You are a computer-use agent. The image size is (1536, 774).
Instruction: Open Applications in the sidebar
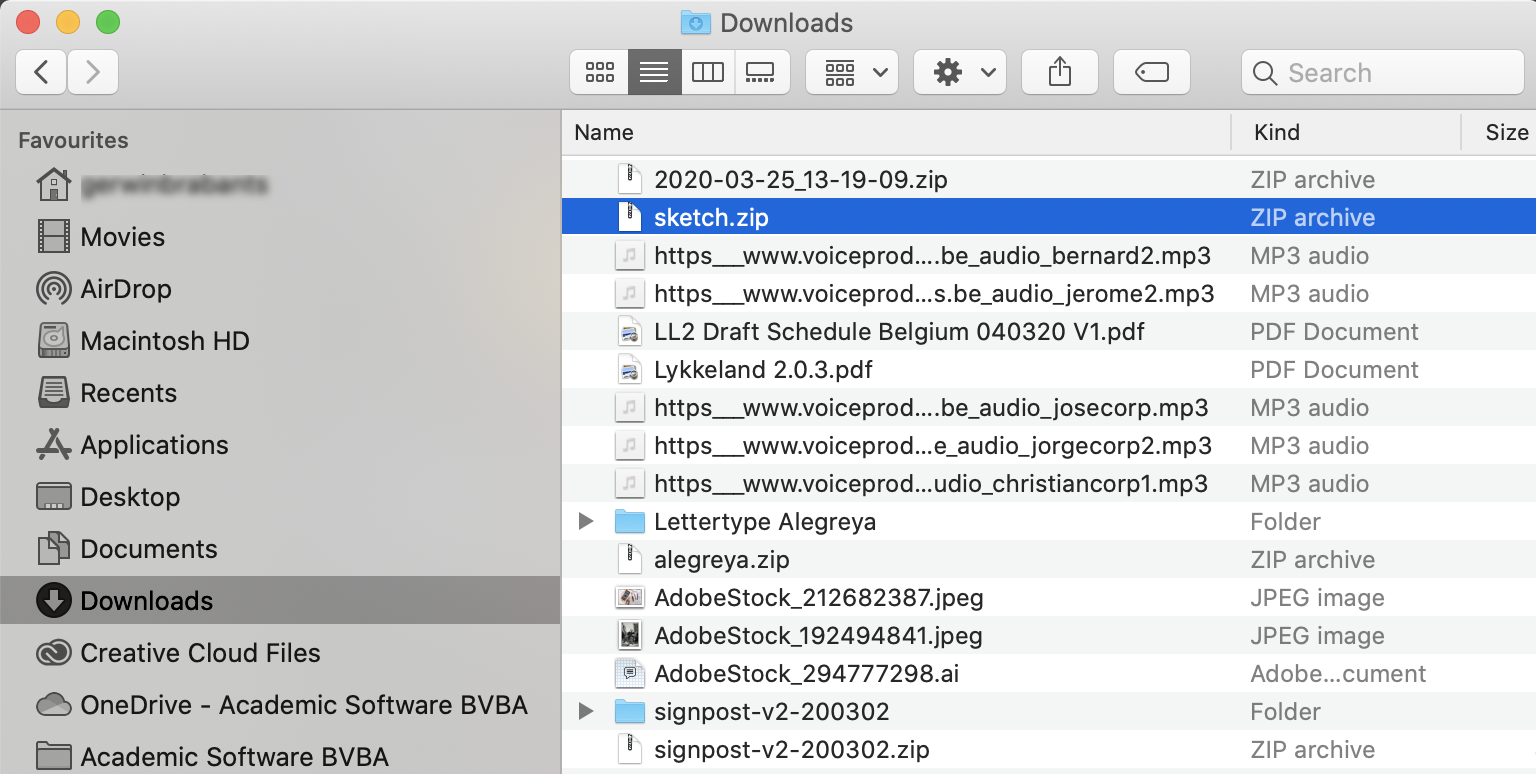click(280, 445)
